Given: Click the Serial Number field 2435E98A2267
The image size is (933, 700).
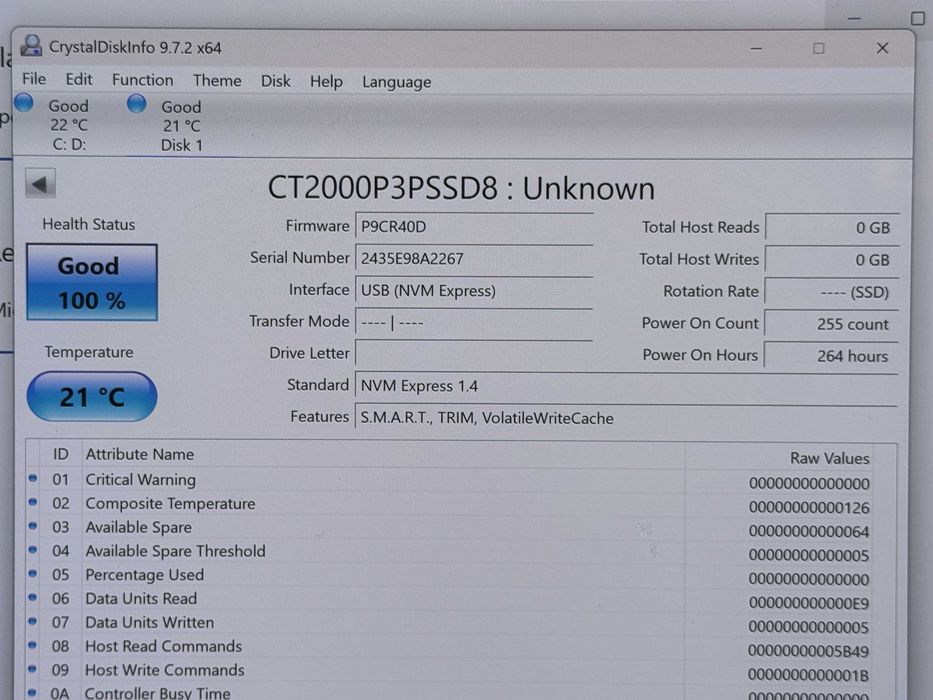Looking at the screenshot, I should (x=474, y=259).
